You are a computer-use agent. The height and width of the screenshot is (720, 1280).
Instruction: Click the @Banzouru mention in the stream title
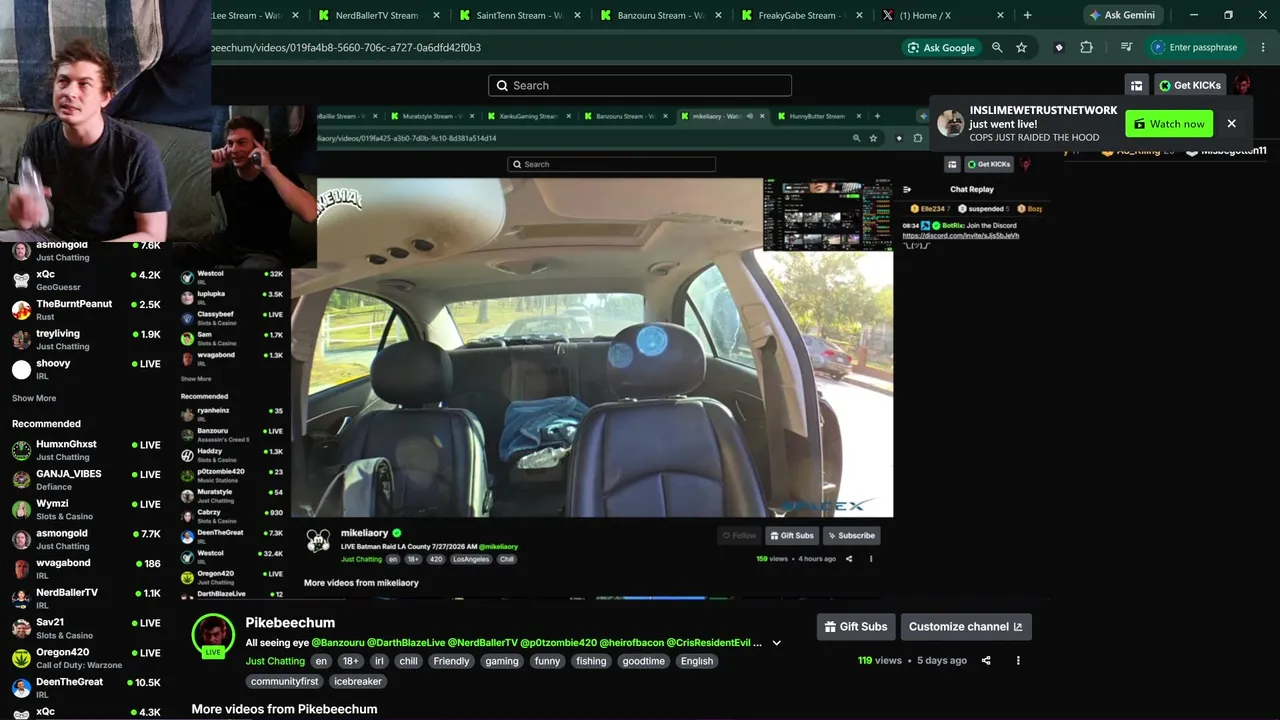point(338,643)
